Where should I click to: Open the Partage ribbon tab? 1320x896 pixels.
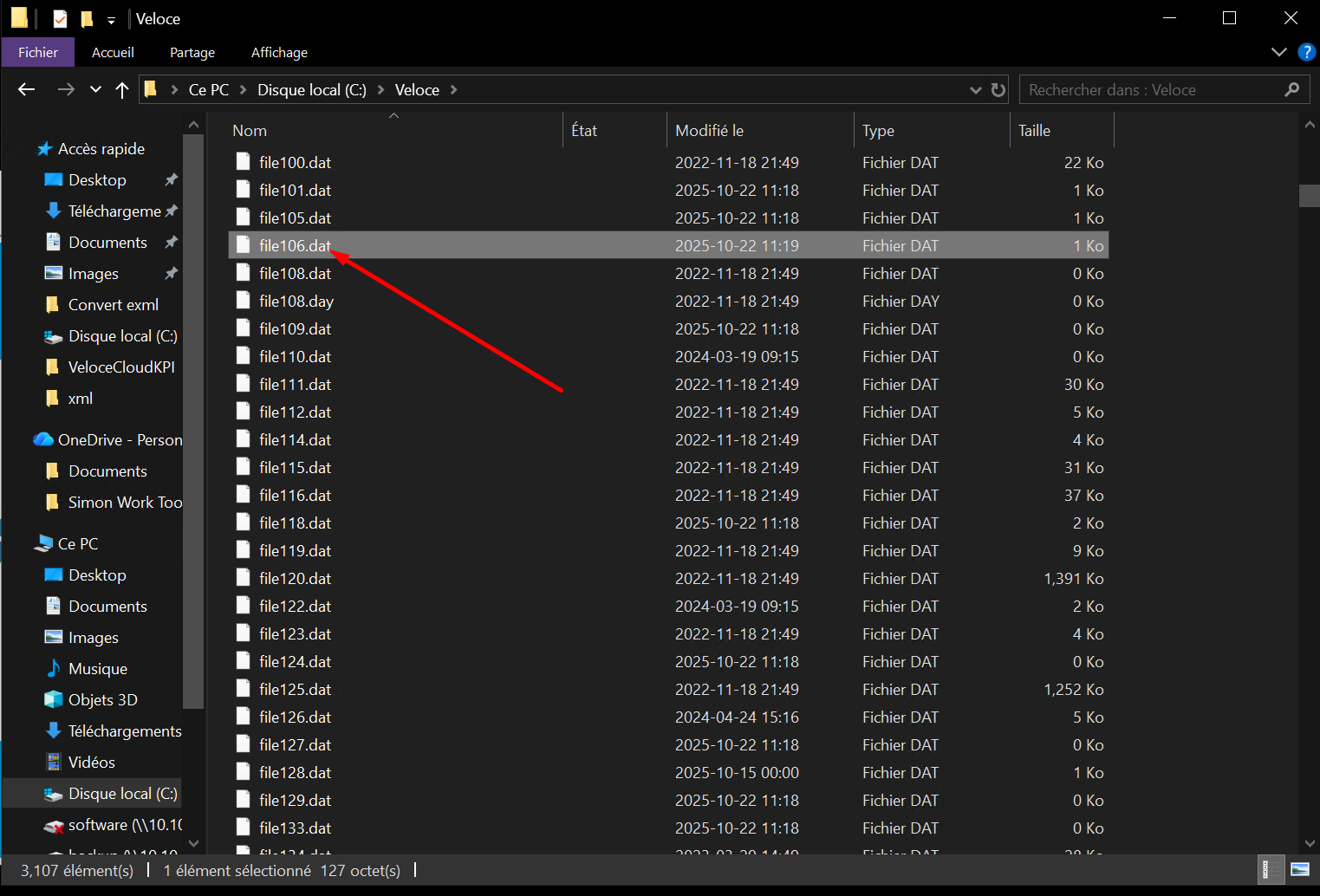(192, 52)
